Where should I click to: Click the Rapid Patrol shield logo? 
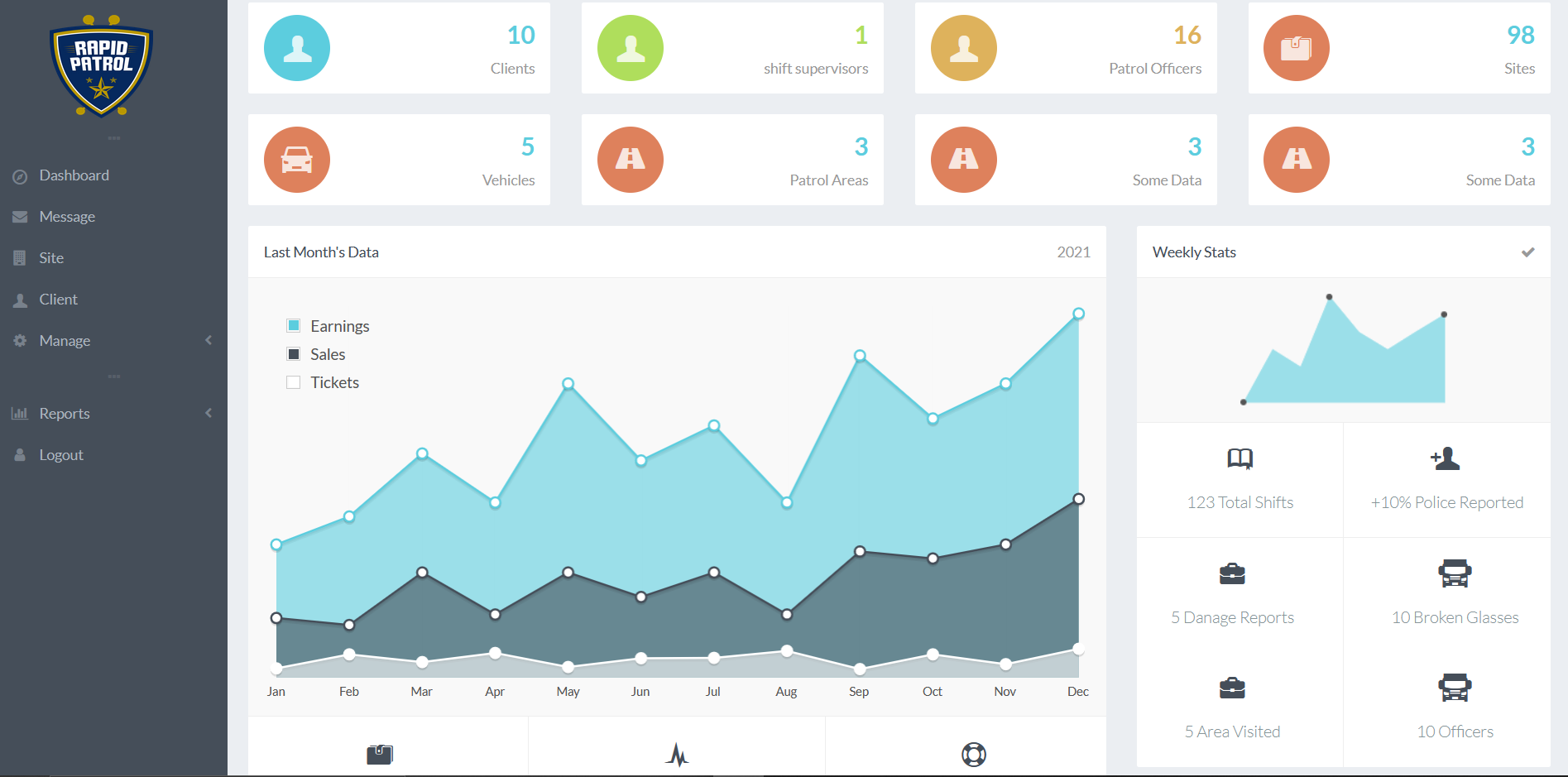[x=101, y=66]
